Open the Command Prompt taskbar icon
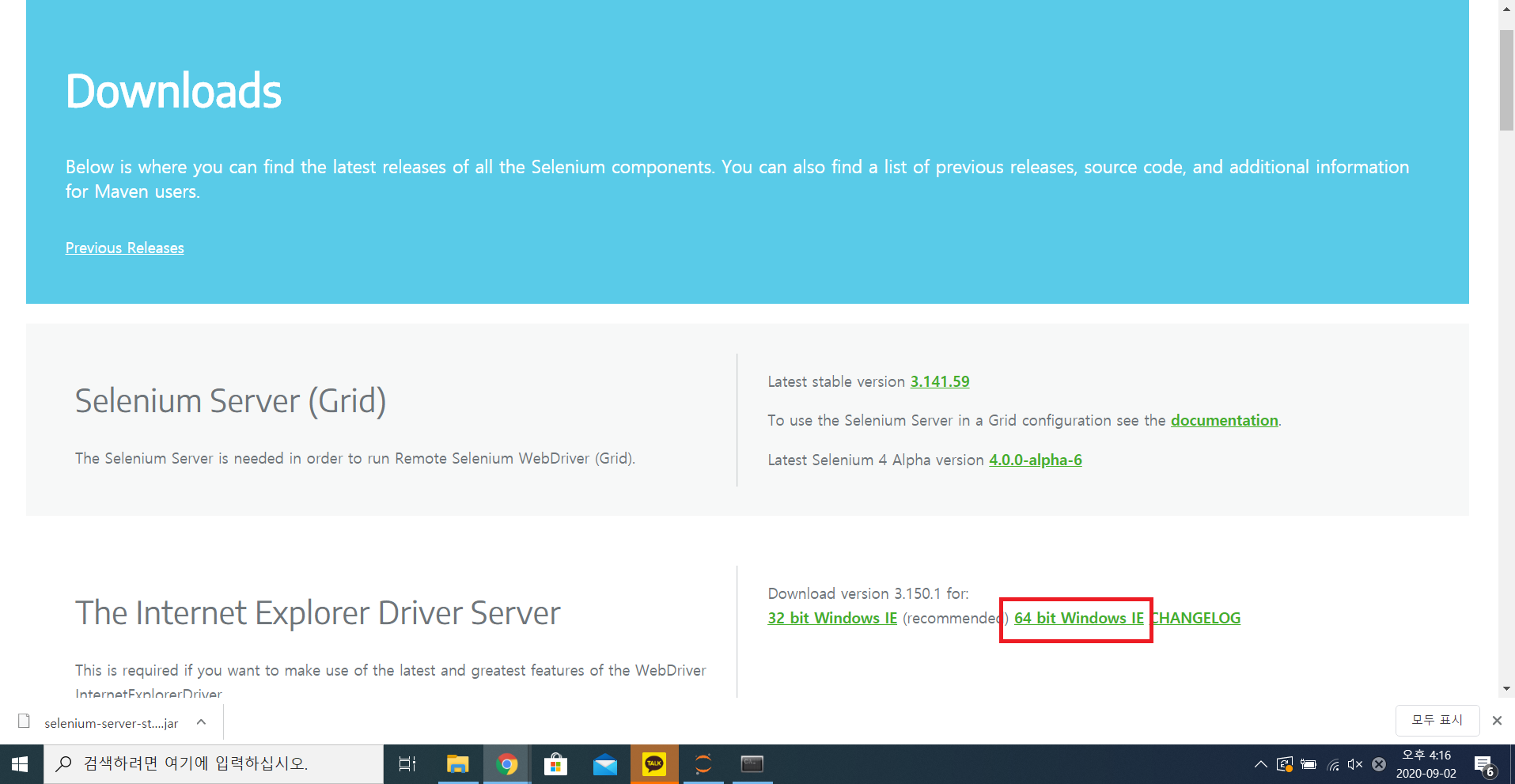1515x784 pixels. tap(752, 764)
